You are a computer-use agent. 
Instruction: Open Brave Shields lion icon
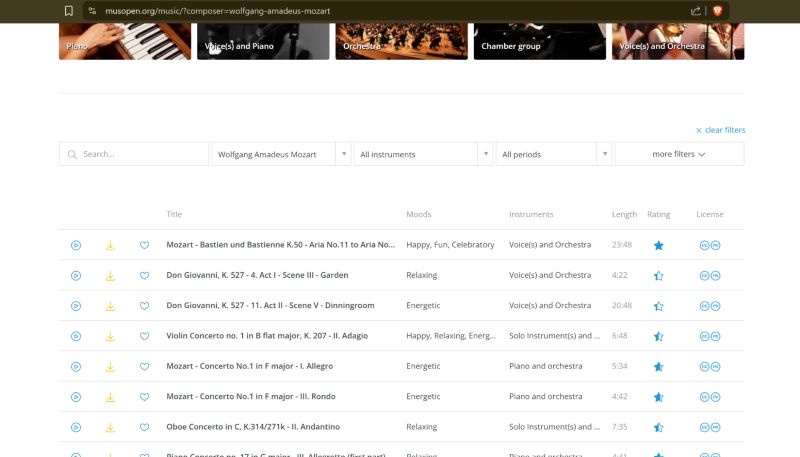717,11
